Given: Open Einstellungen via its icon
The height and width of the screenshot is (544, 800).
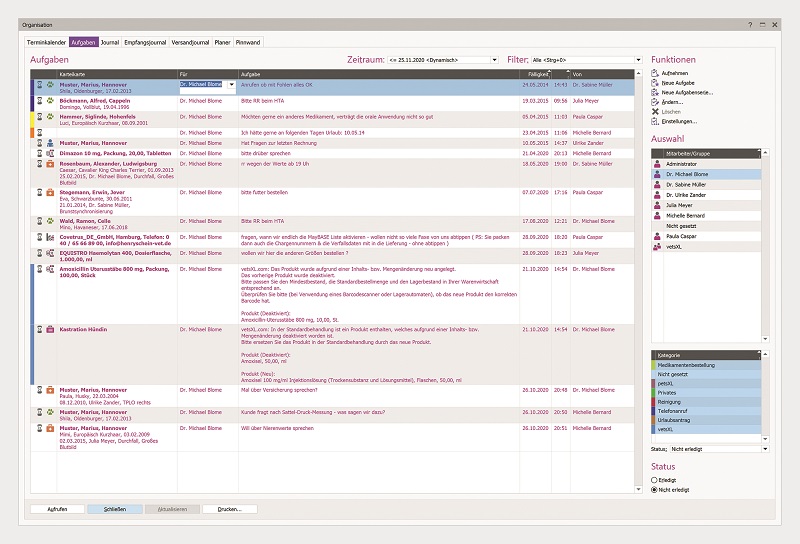Looking at the screenshot, I should click(655, 121).
